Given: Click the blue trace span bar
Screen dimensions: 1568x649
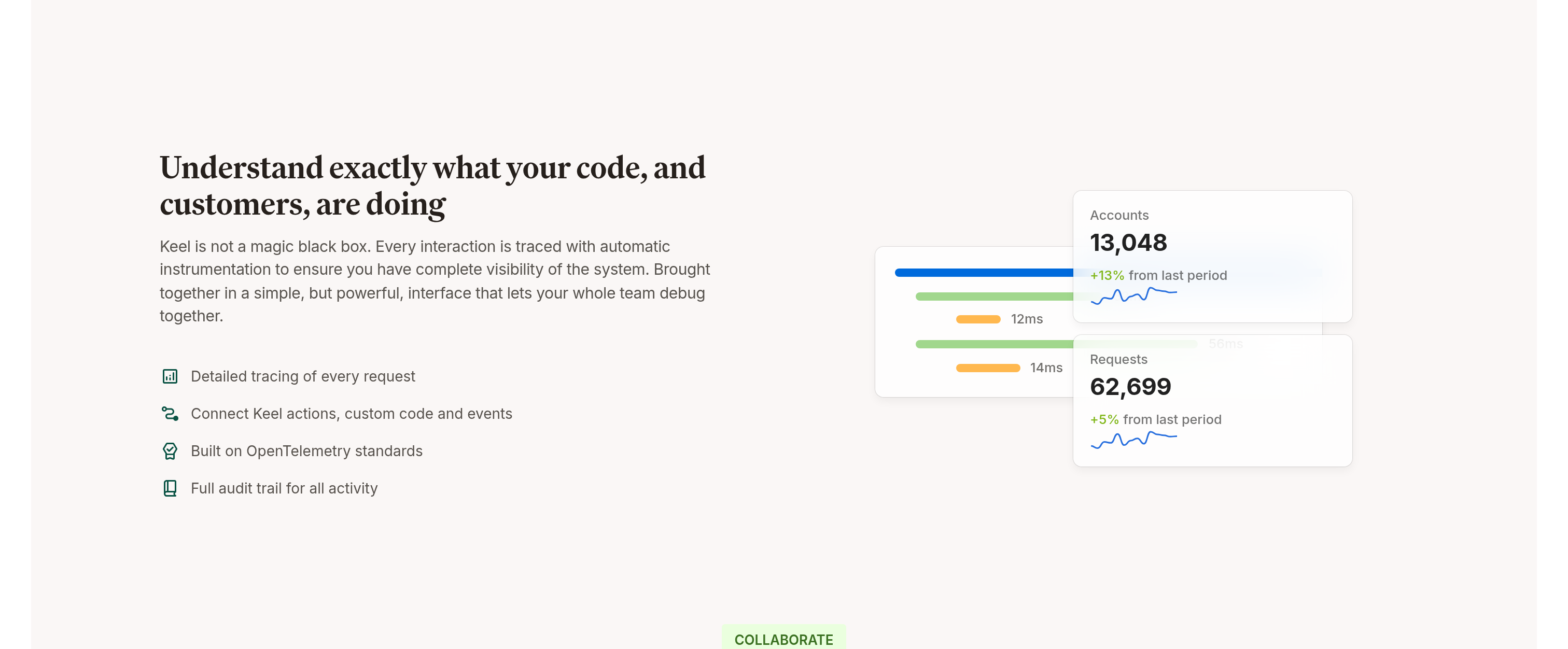Looking at the screenshot, I should click(x=984, y=273).
